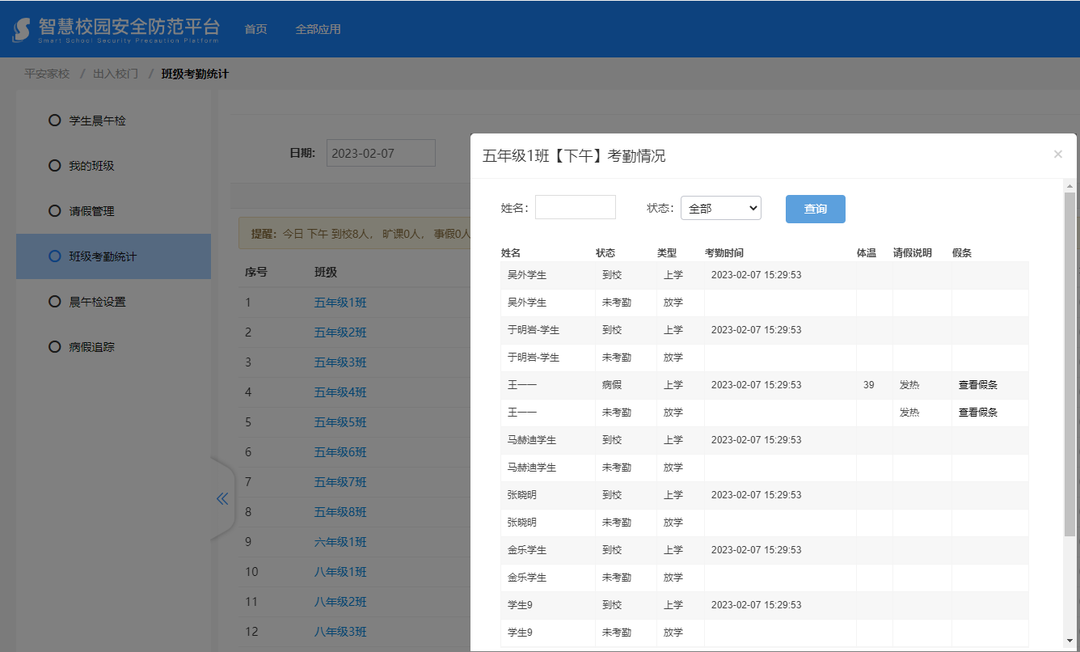Click circle icon beside 班级考勤统计

[x=54, y=256]
